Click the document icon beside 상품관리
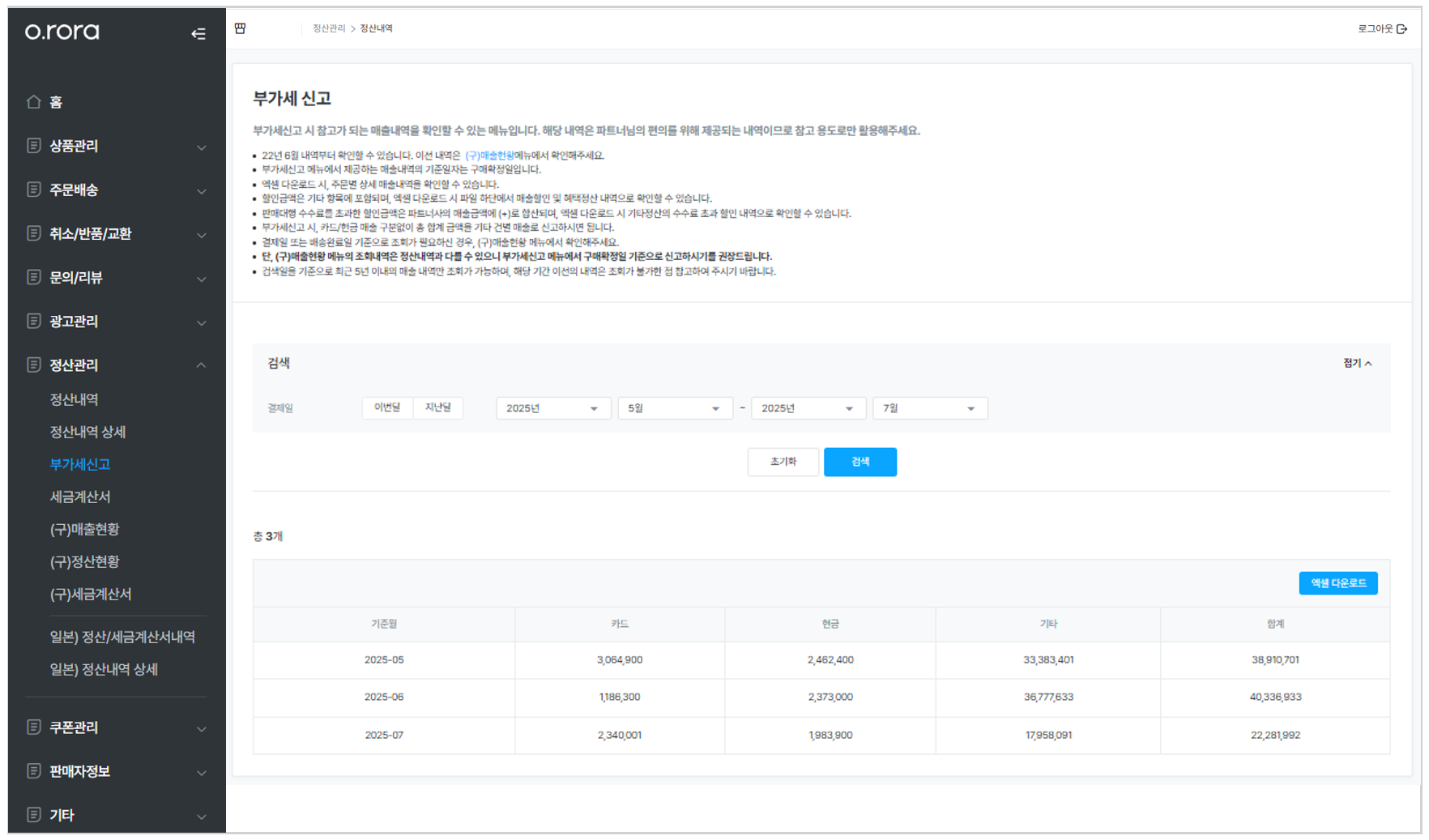Image resolution: width=1429 pixels, height=840 pixels. click(x=33, y=145)
